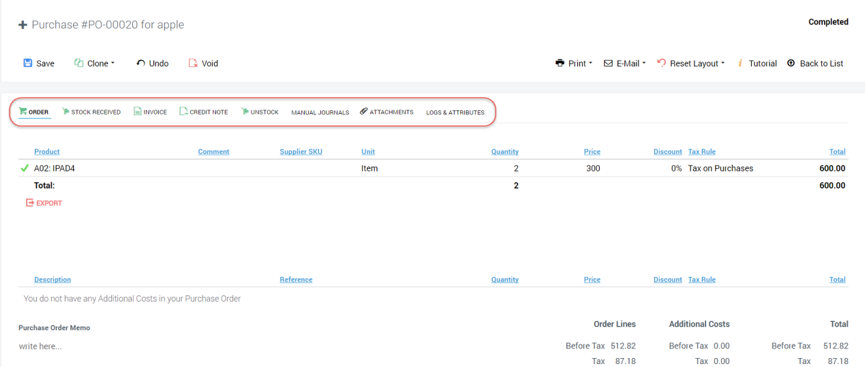The width and height of the screenshot is (865, 367).
Task: Click the Reset Layout arrow icon
Action: 661,63
